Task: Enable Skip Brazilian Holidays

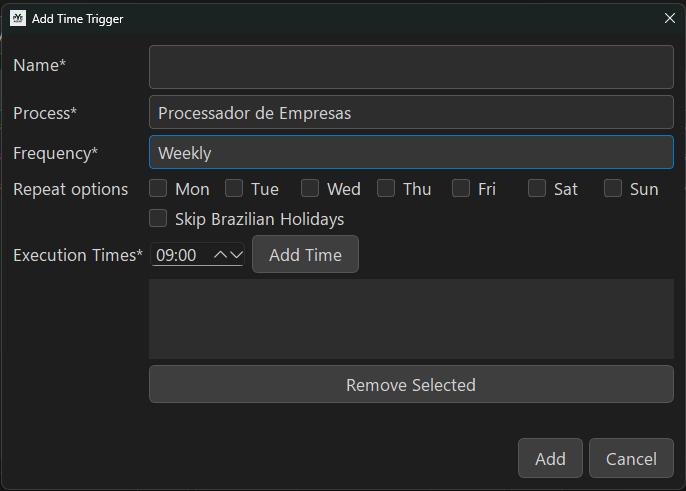Action: pyautogui.click(x=158, y=218)
